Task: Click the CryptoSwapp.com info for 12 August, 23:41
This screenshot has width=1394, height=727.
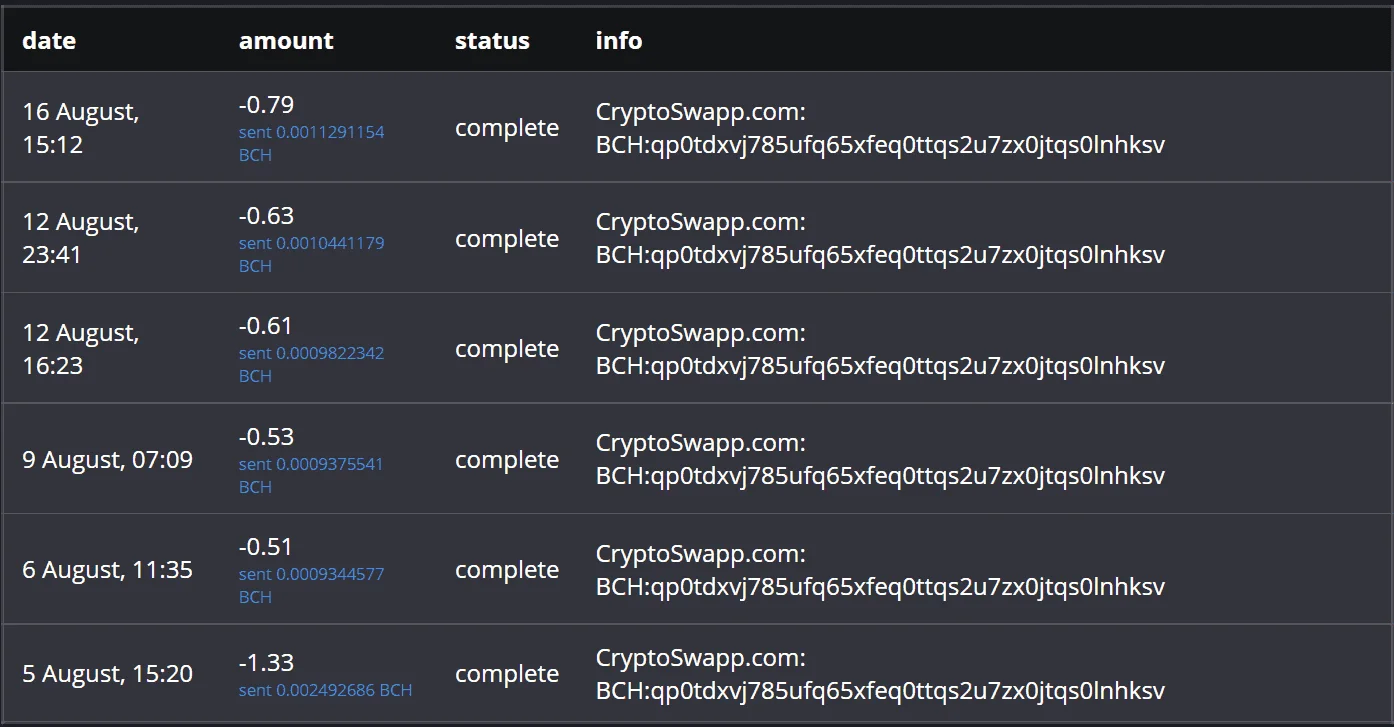Action: (880, 238)
